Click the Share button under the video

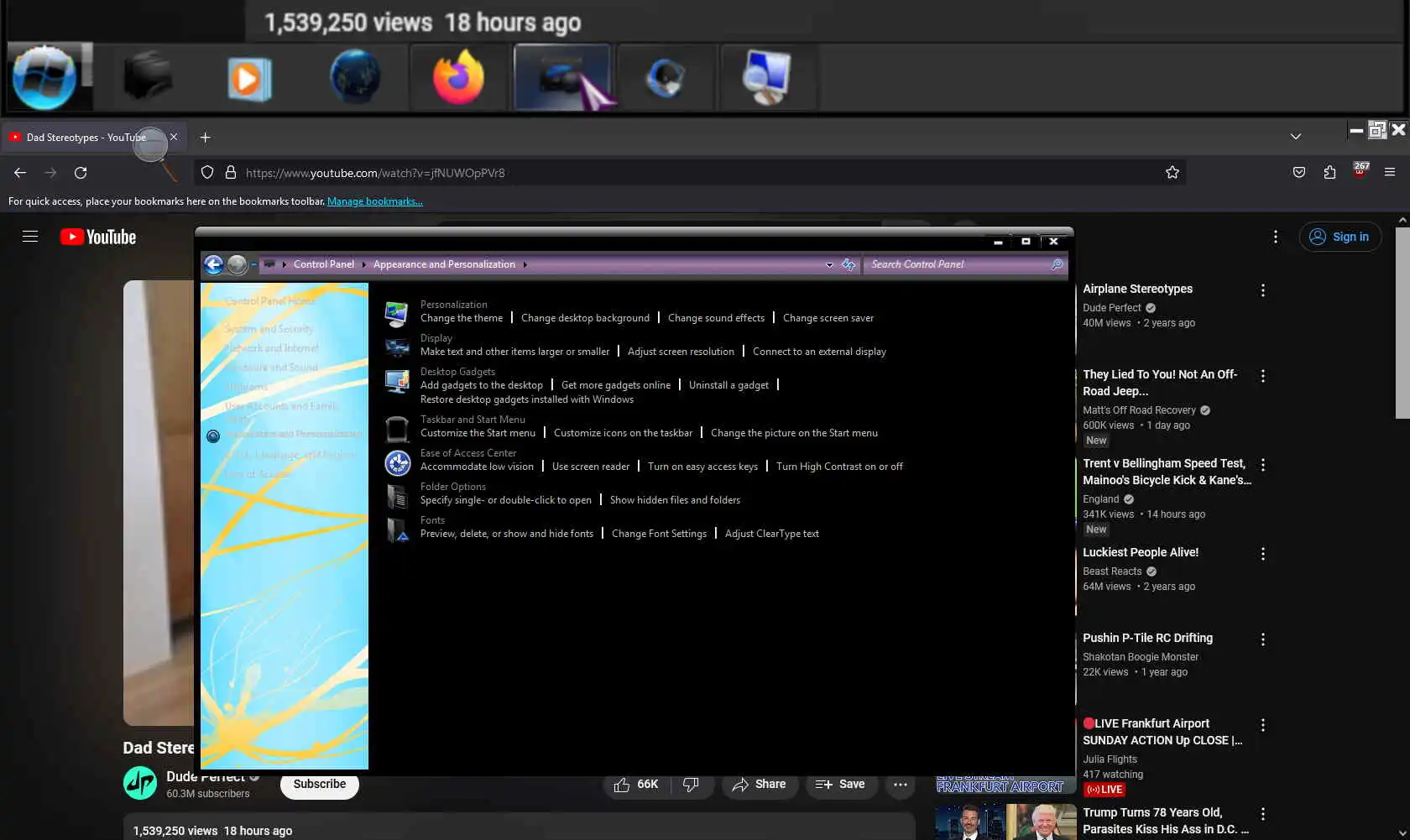[x=760, y=785]
